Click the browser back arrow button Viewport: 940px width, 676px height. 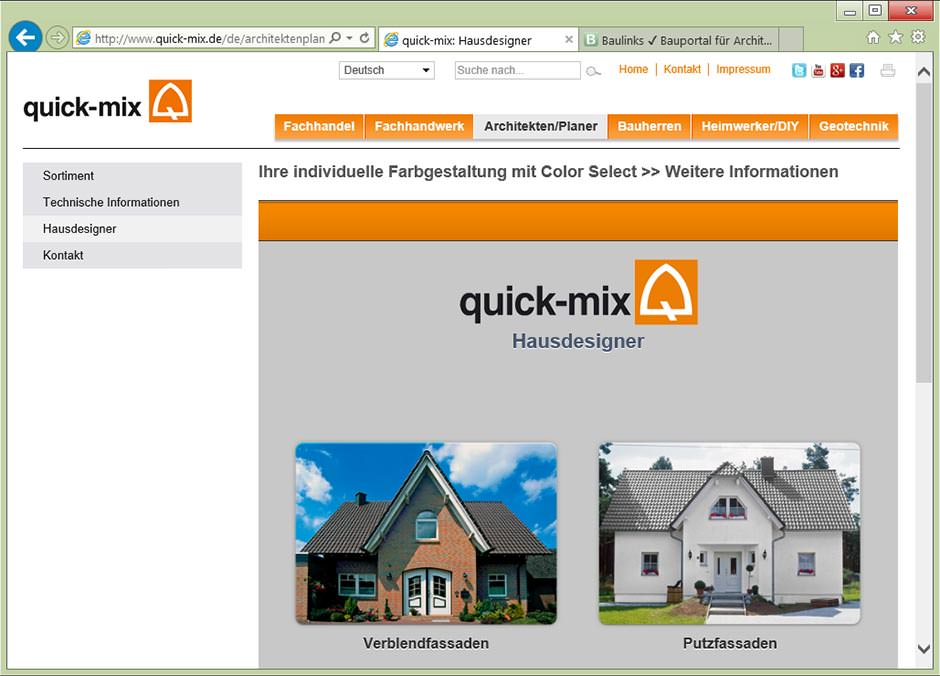click(x=25, y=38)
